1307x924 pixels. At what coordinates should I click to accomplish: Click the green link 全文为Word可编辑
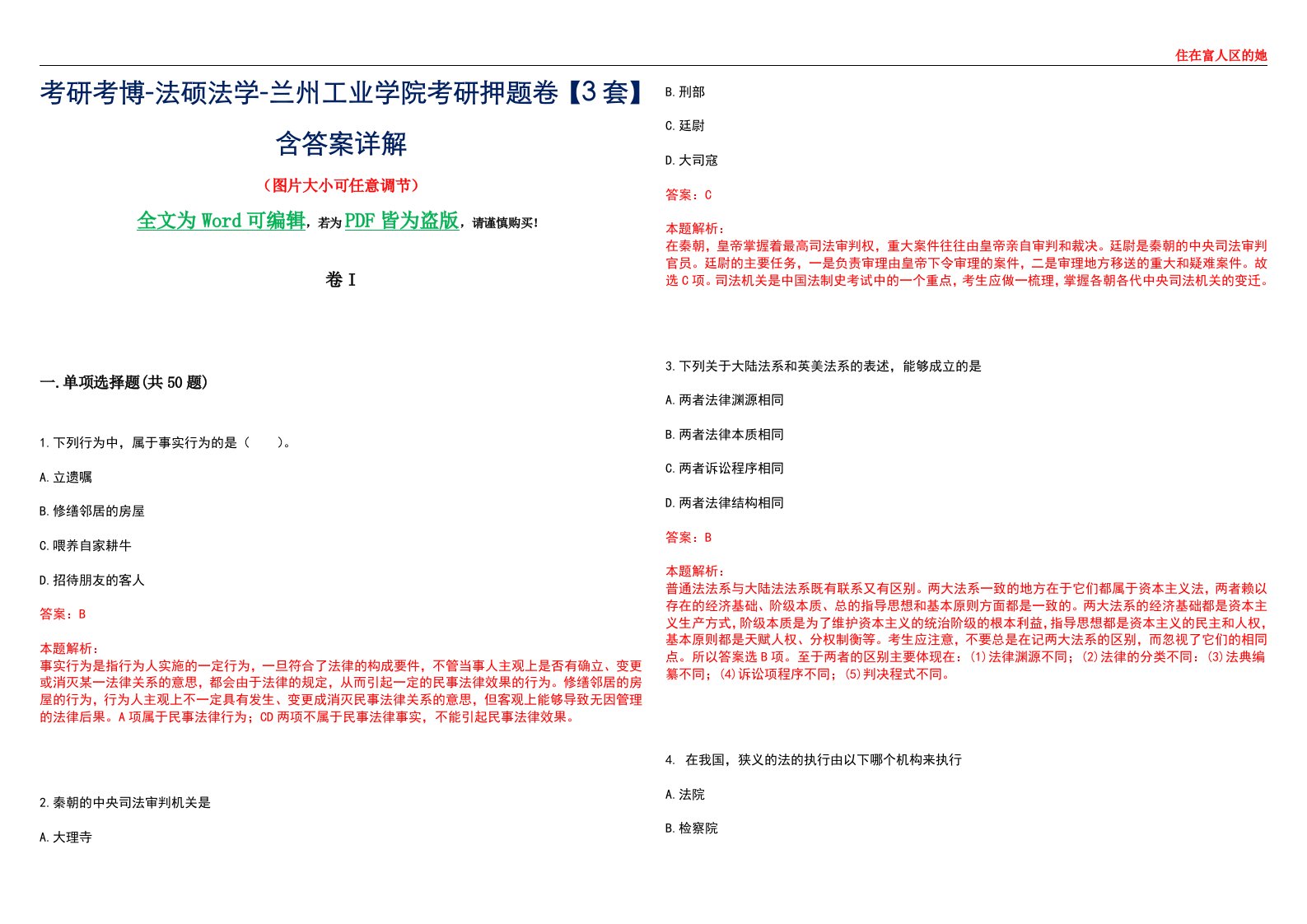(221, 221)
